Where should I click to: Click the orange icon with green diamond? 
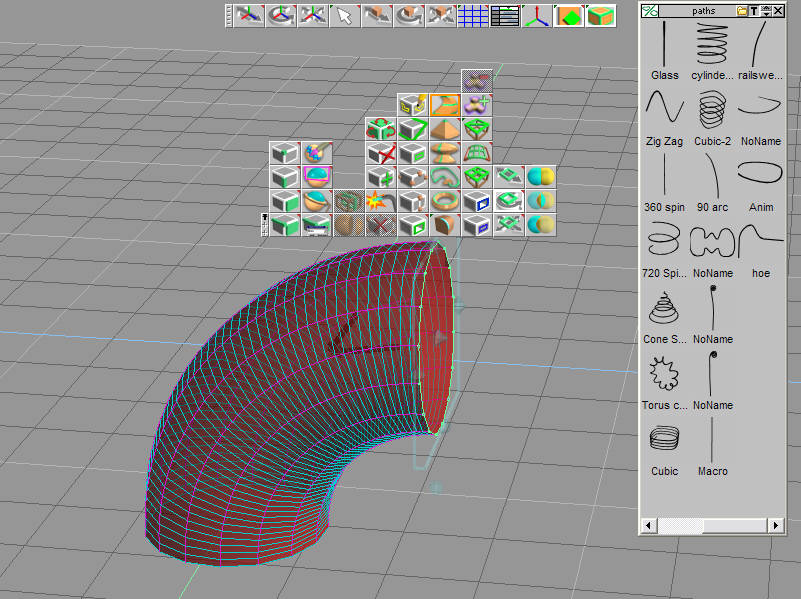coord(569,16)
